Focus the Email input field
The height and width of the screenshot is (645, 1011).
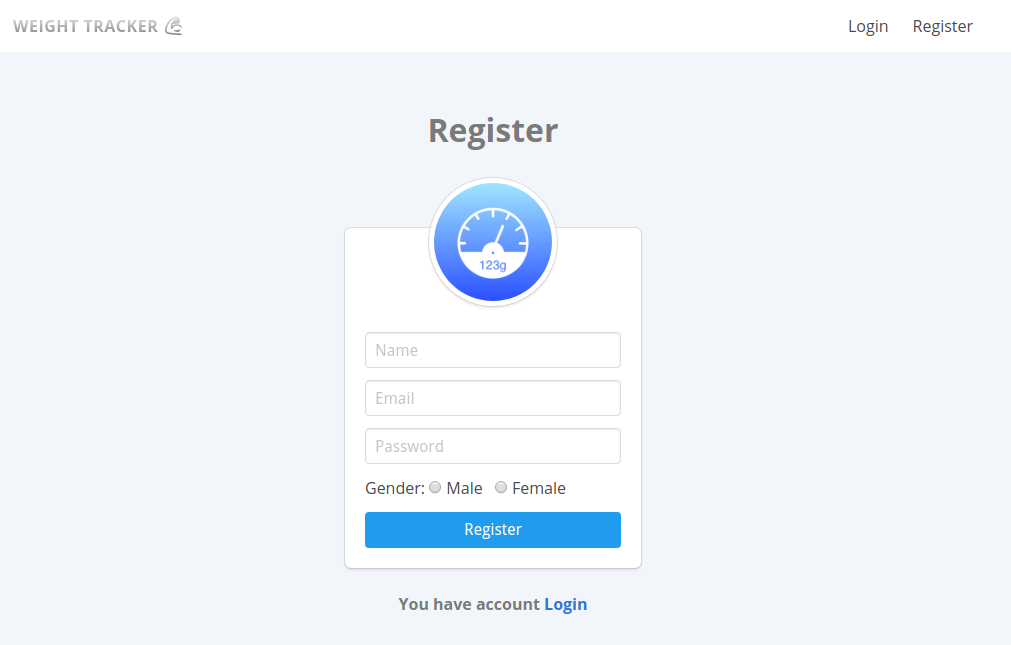493,398
